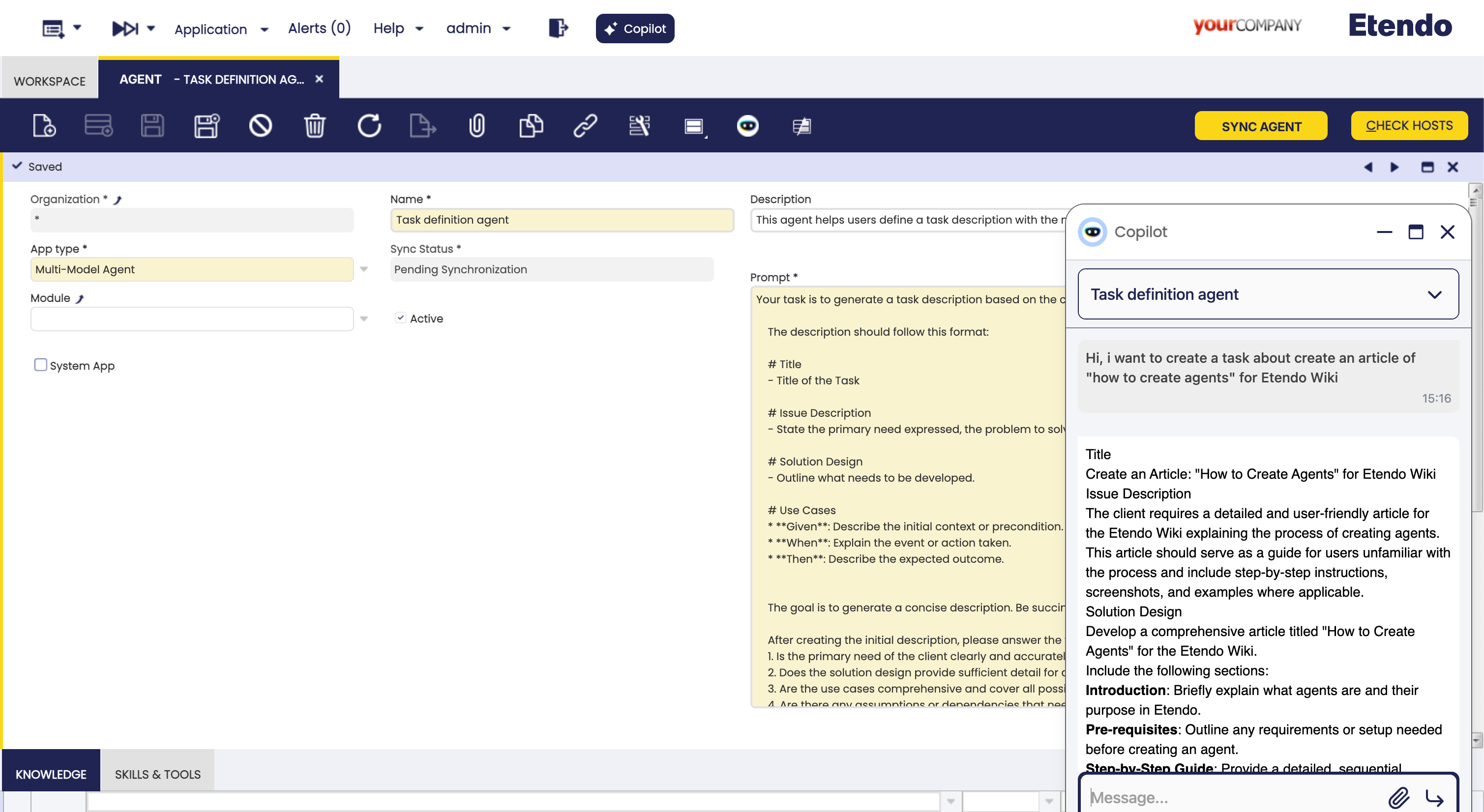This screenshot has width=1484, height=812.
Task: Open Module link arrow
Action: pos(80,298)
